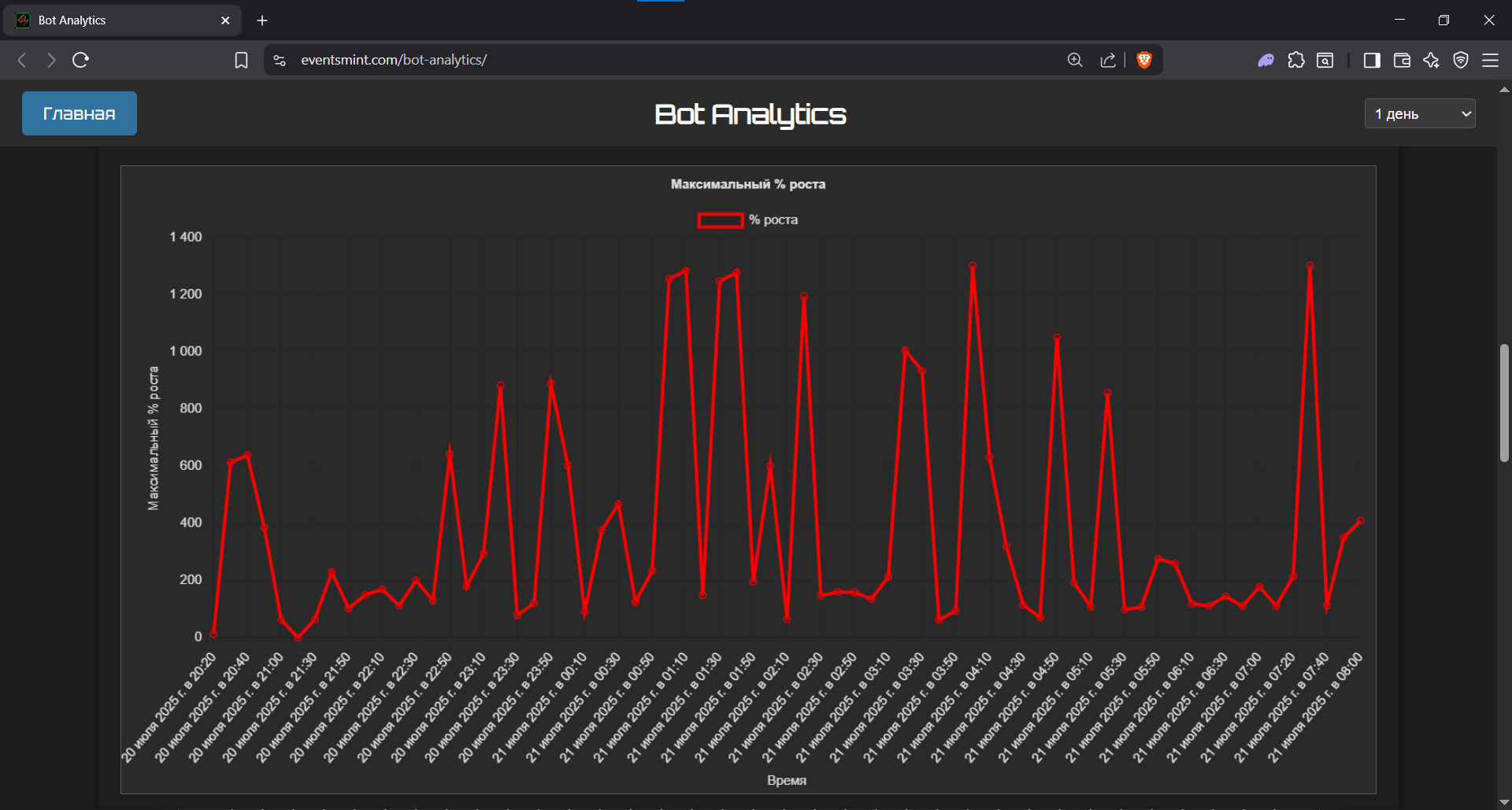Go back to the previous page
The image size is (1512, 810).
[x=22, y=60]
